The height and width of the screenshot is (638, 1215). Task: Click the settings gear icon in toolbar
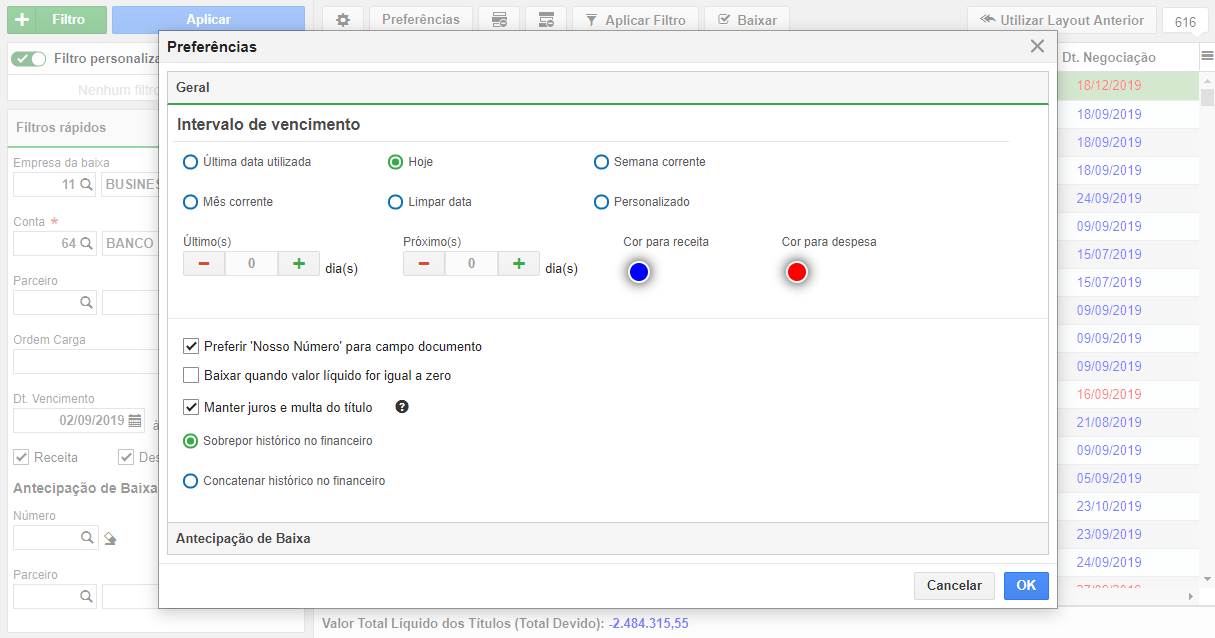(343, 20)
